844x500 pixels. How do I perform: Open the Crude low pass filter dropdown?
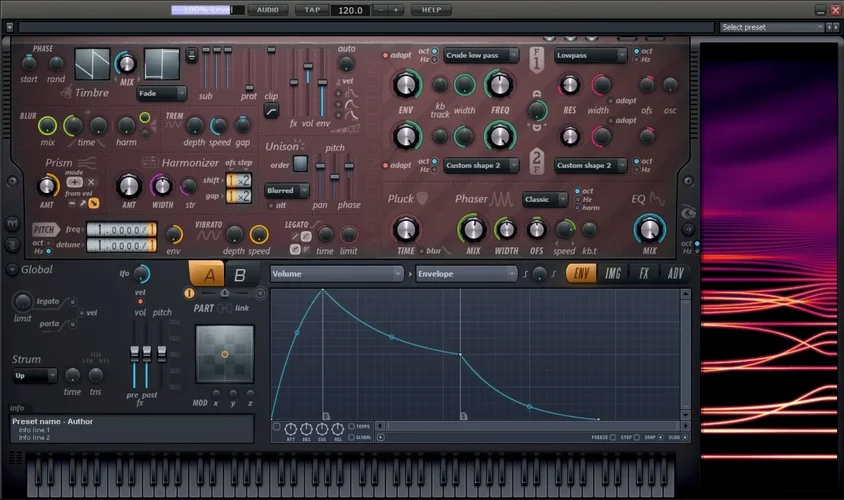coord(481,56)
